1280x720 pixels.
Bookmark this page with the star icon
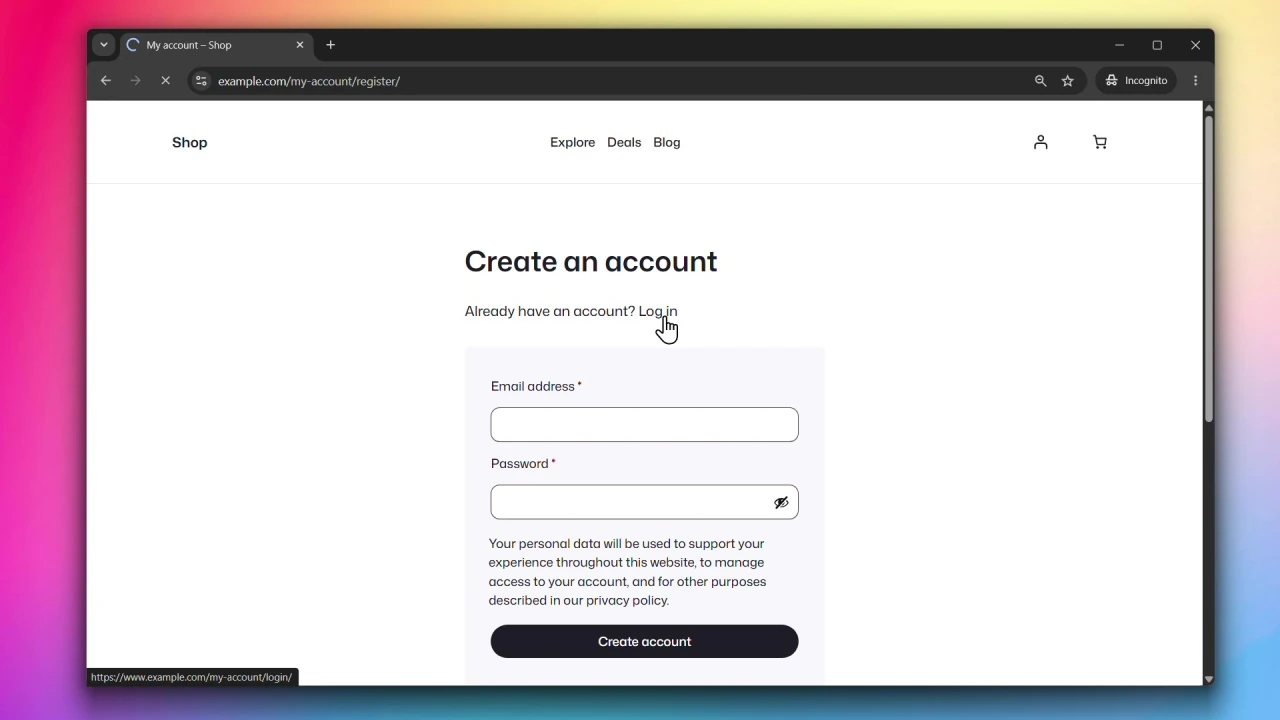1068,81
